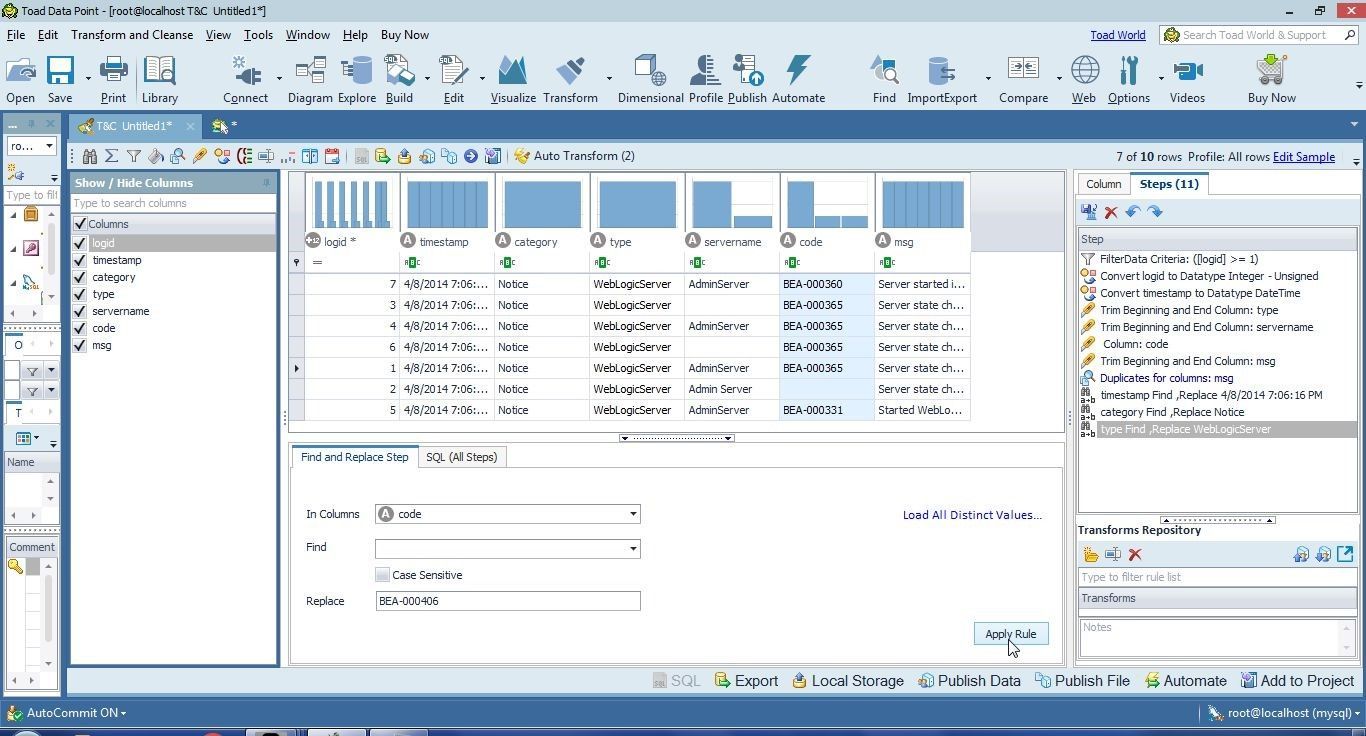Click the undo step arrow icon

coord(1133,212)
